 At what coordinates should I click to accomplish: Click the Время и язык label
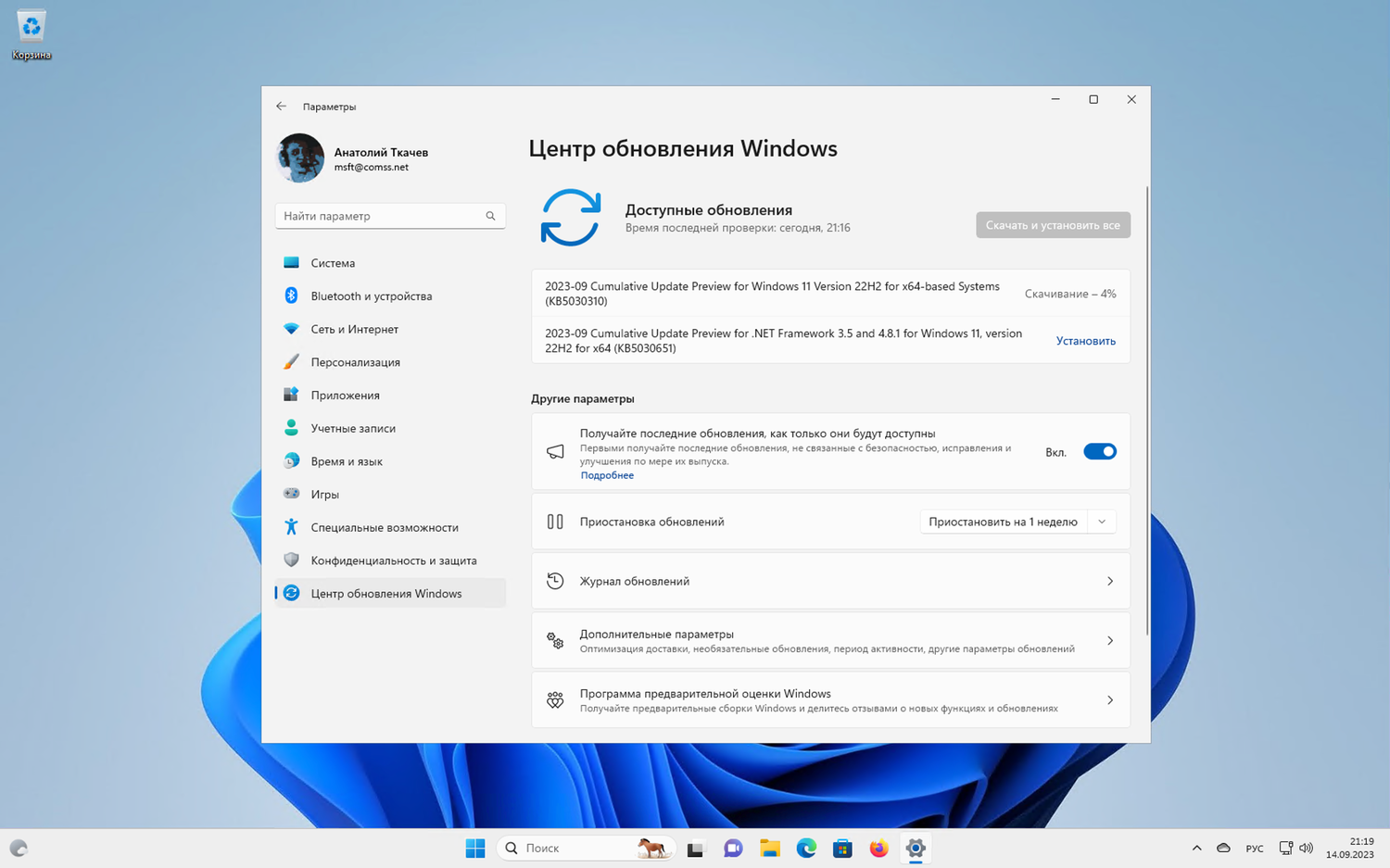pos(347,461)
